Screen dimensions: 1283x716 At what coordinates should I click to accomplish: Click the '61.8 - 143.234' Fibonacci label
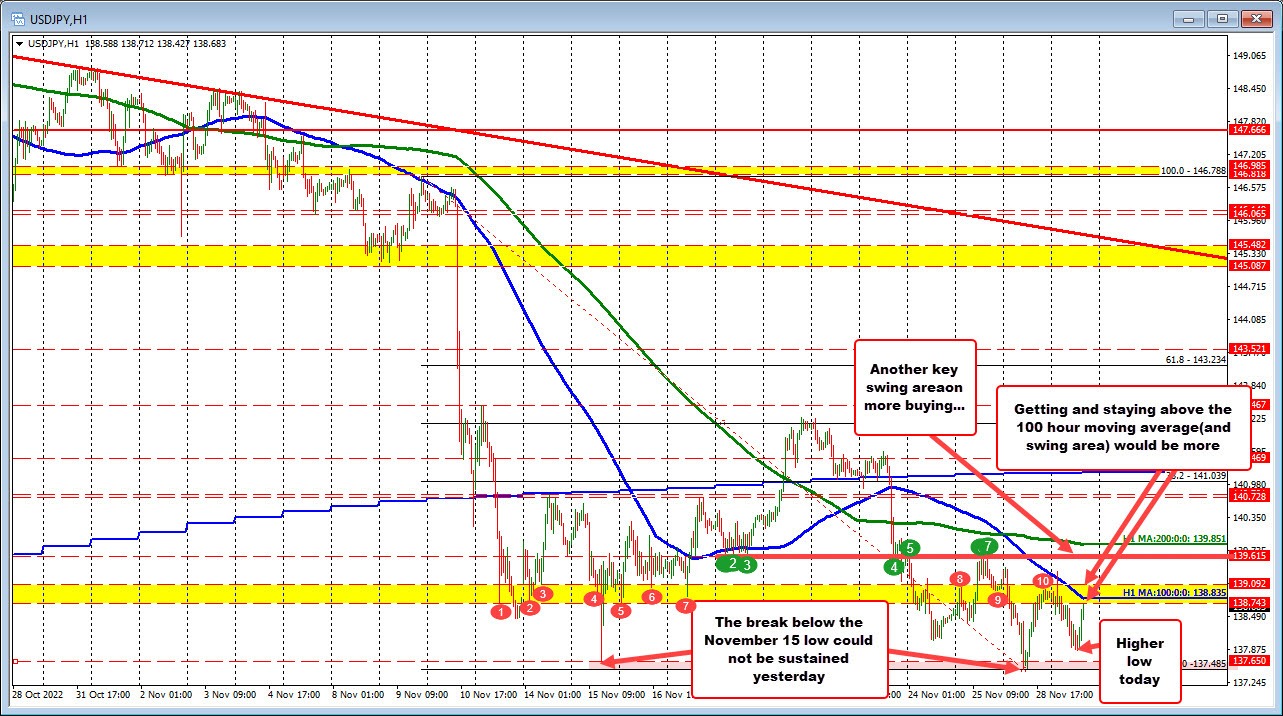pos(1196,360)
